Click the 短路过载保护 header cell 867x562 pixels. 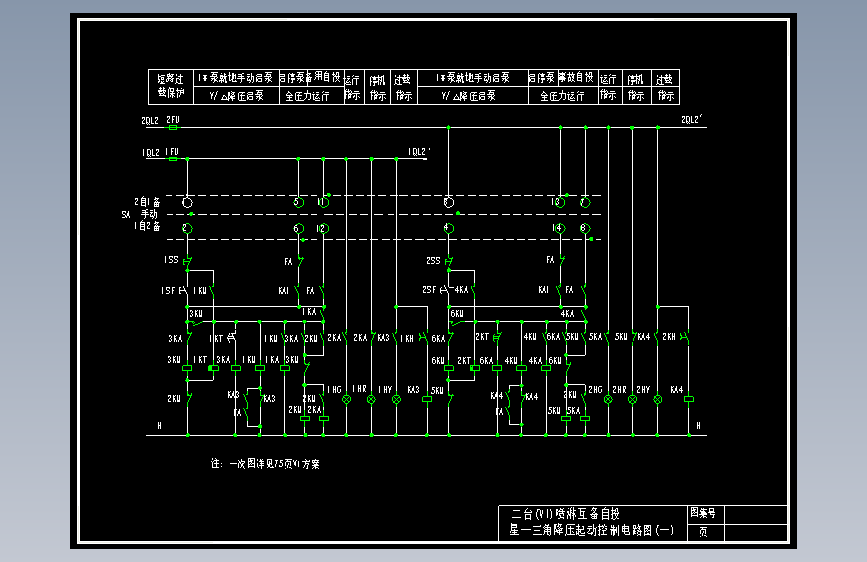[x=171, y=86]
